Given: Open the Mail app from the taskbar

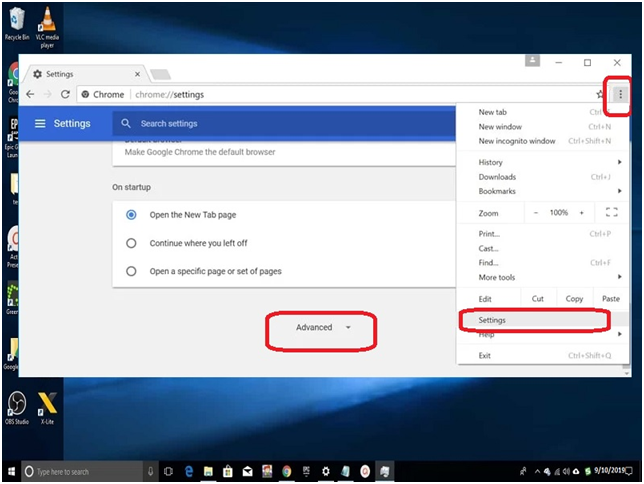Looking at the screenshot, I should point(247,471).
